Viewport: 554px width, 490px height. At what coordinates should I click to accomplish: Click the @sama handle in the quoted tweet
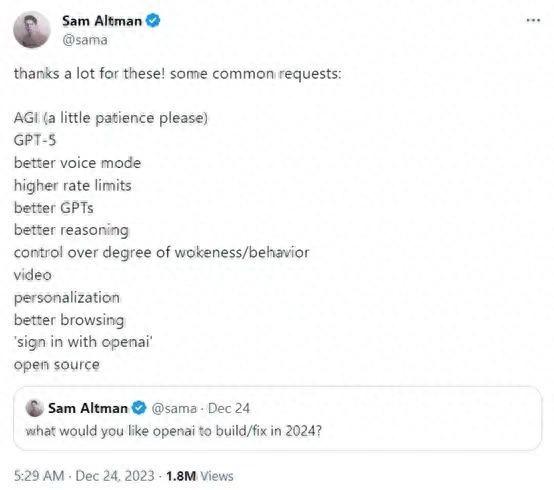coord(174,408)
